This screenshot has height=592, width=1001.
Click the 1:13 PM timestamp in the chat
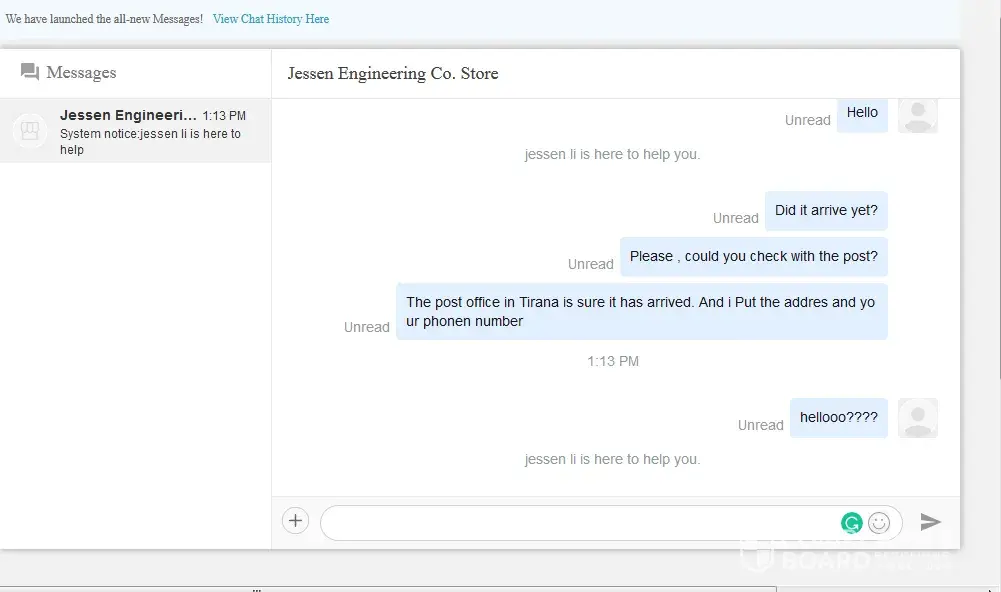tap(612, 361)
